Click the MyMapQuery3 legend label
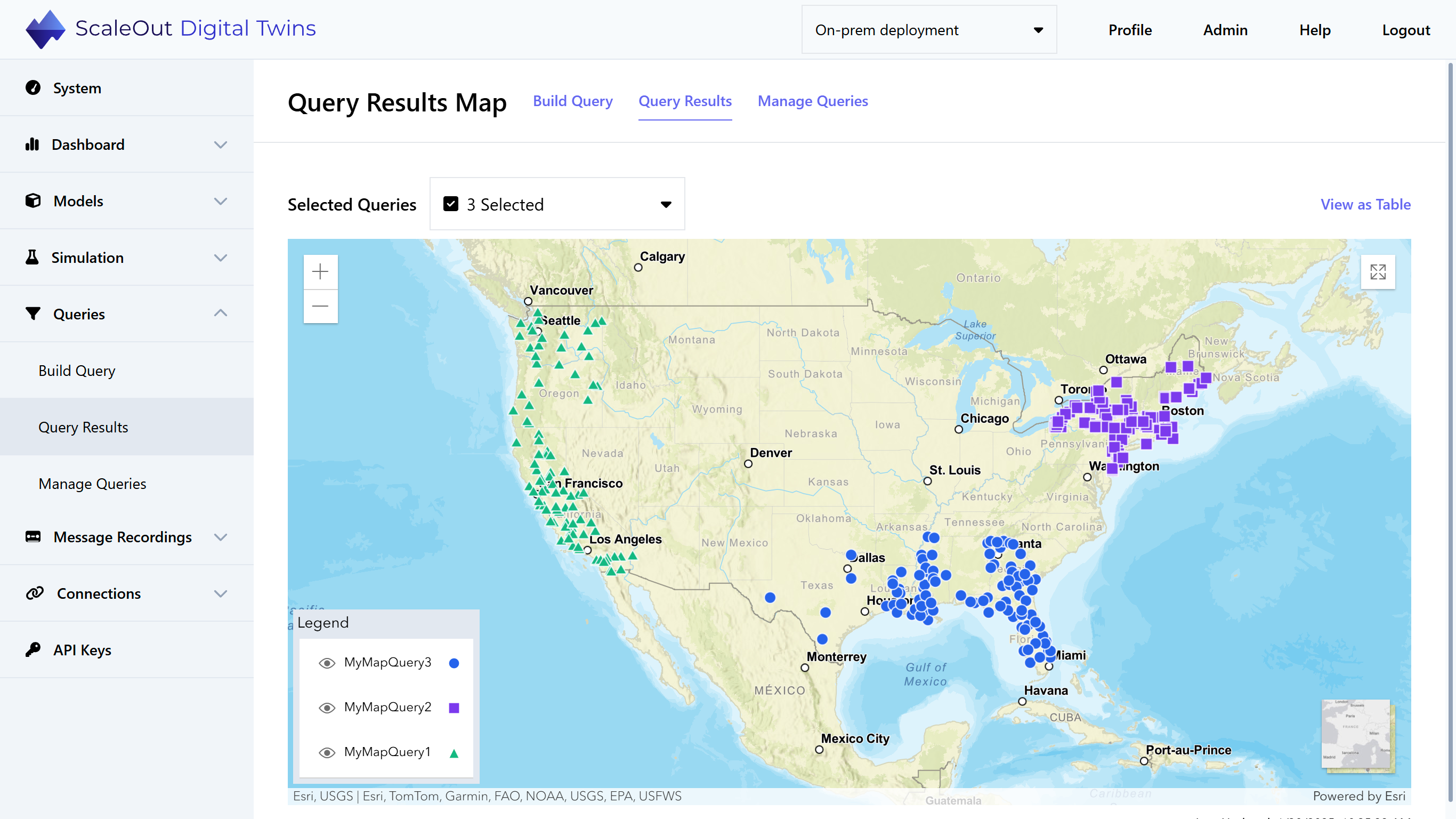 (387, 662)
